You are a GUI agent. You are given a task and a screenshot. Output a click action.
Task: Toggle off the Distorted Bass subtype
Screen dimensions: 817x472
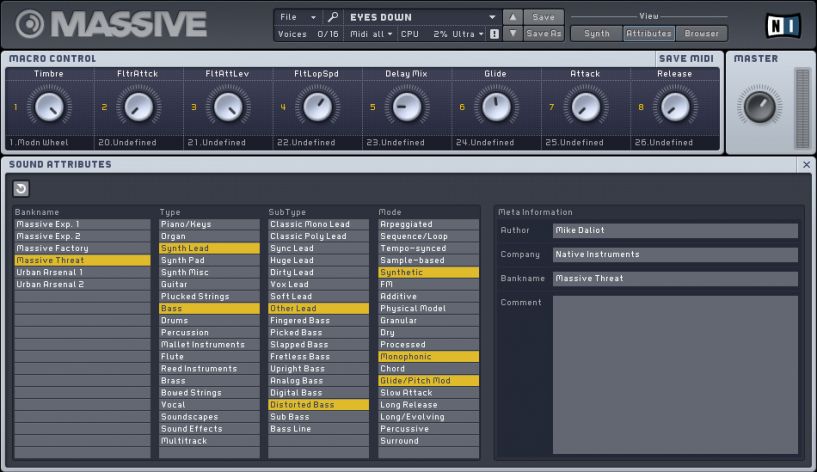pyautogui.click(x=319, y=405)
